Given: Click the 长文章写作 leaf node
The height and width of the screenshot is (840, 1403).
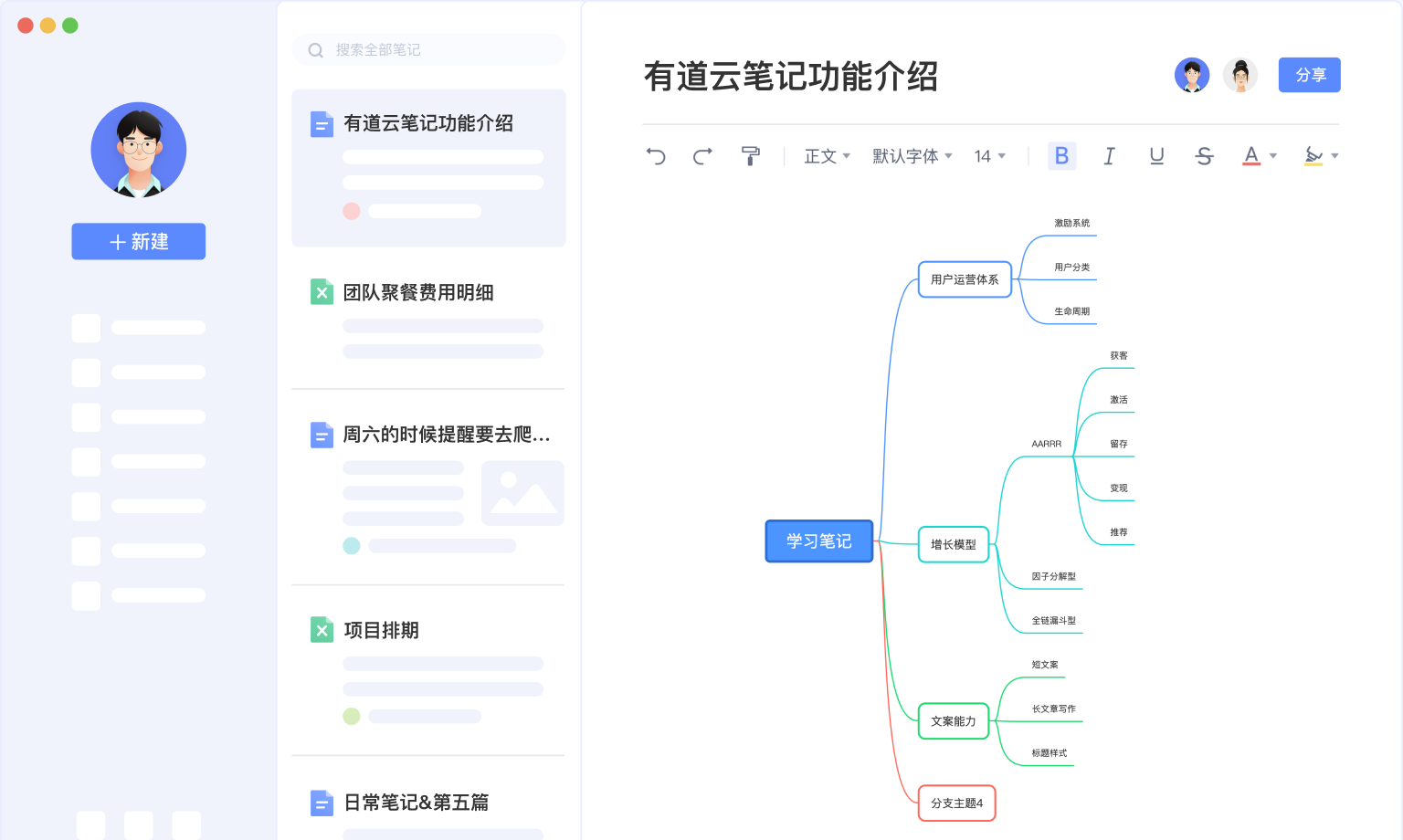Looking at the screenshot, I should pyautogui.click(x=1054, y=709).
